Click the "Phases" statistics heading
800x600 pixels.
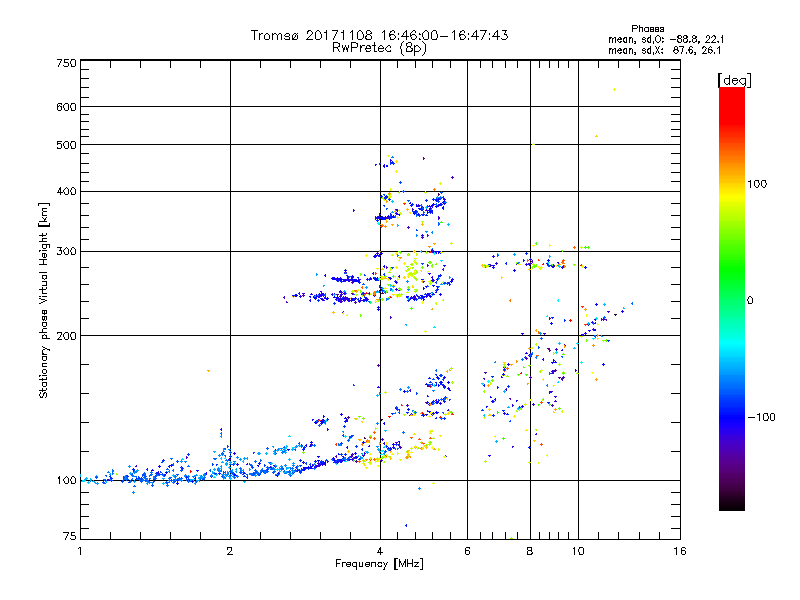click(x=647, y=29)
